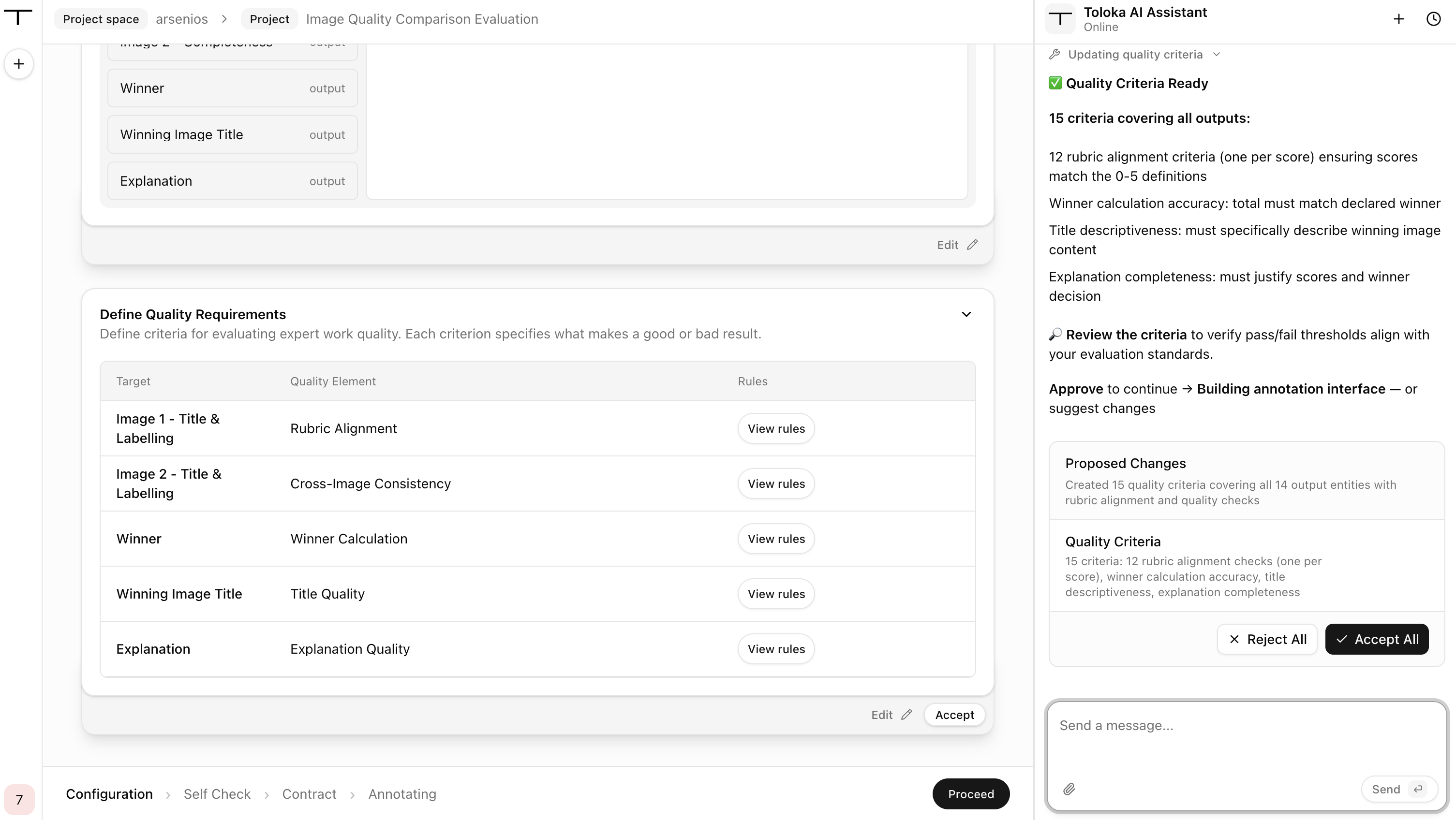Click breadcrumb chevron after arsenios
Screen dimensions: 1456x820
(224, 19)
